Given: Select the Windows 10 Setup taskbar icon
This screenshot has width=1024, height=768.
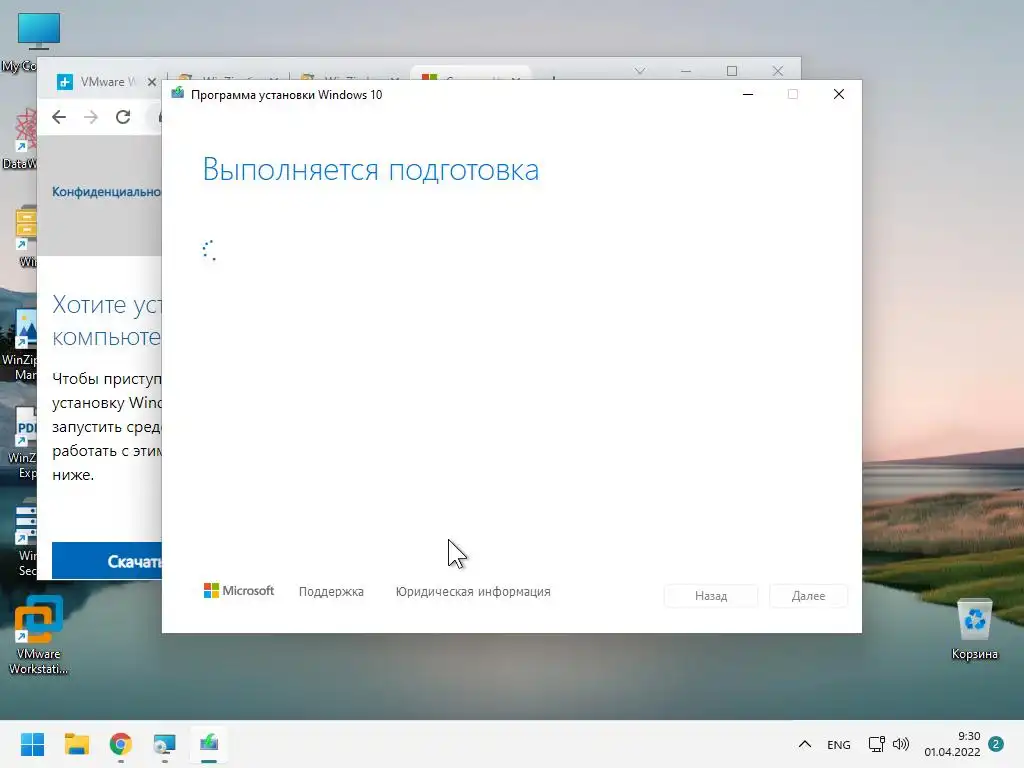Looking at the screenshot, I should [x=209, y=744].
